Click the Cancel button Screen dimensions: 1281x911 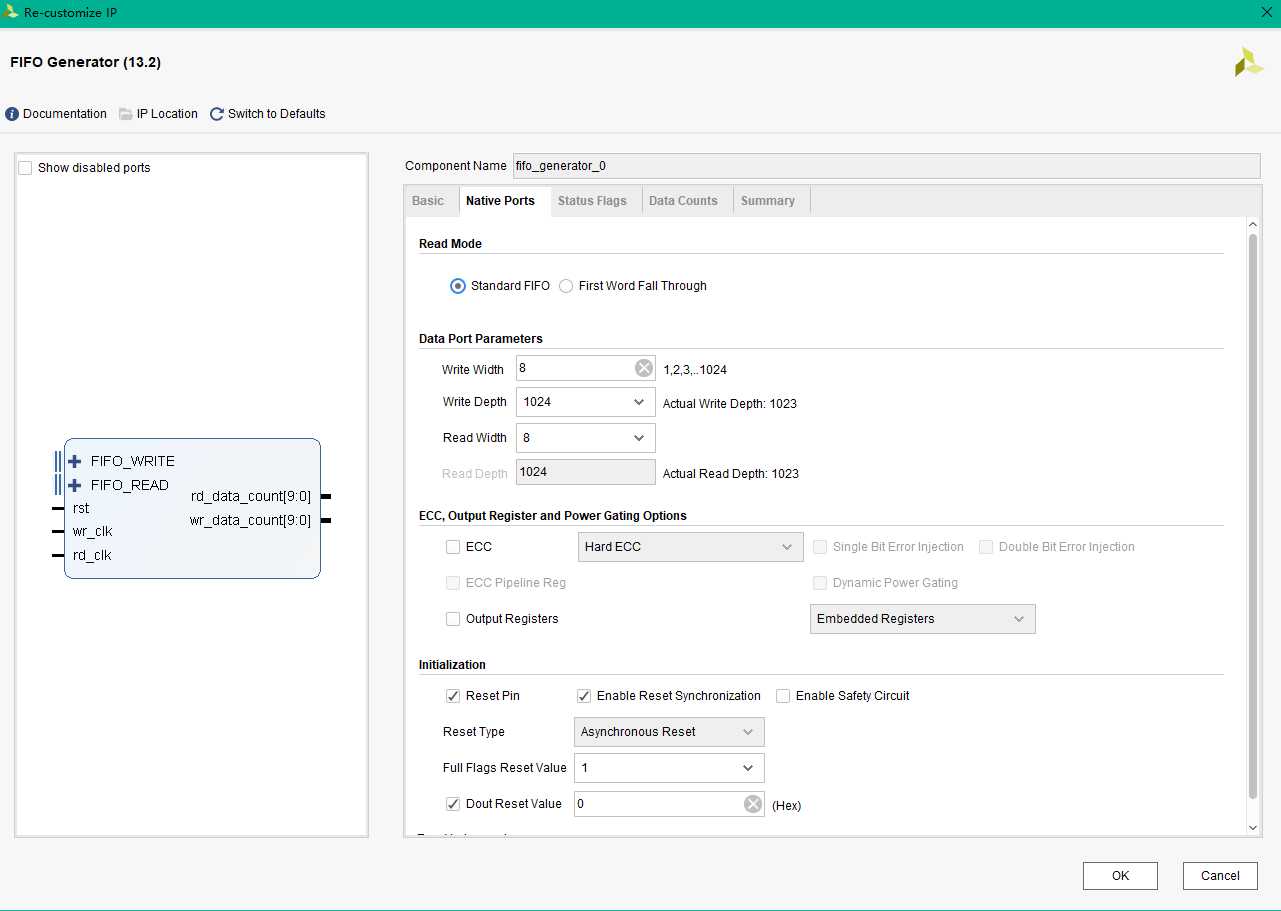tap(1220, 876)
